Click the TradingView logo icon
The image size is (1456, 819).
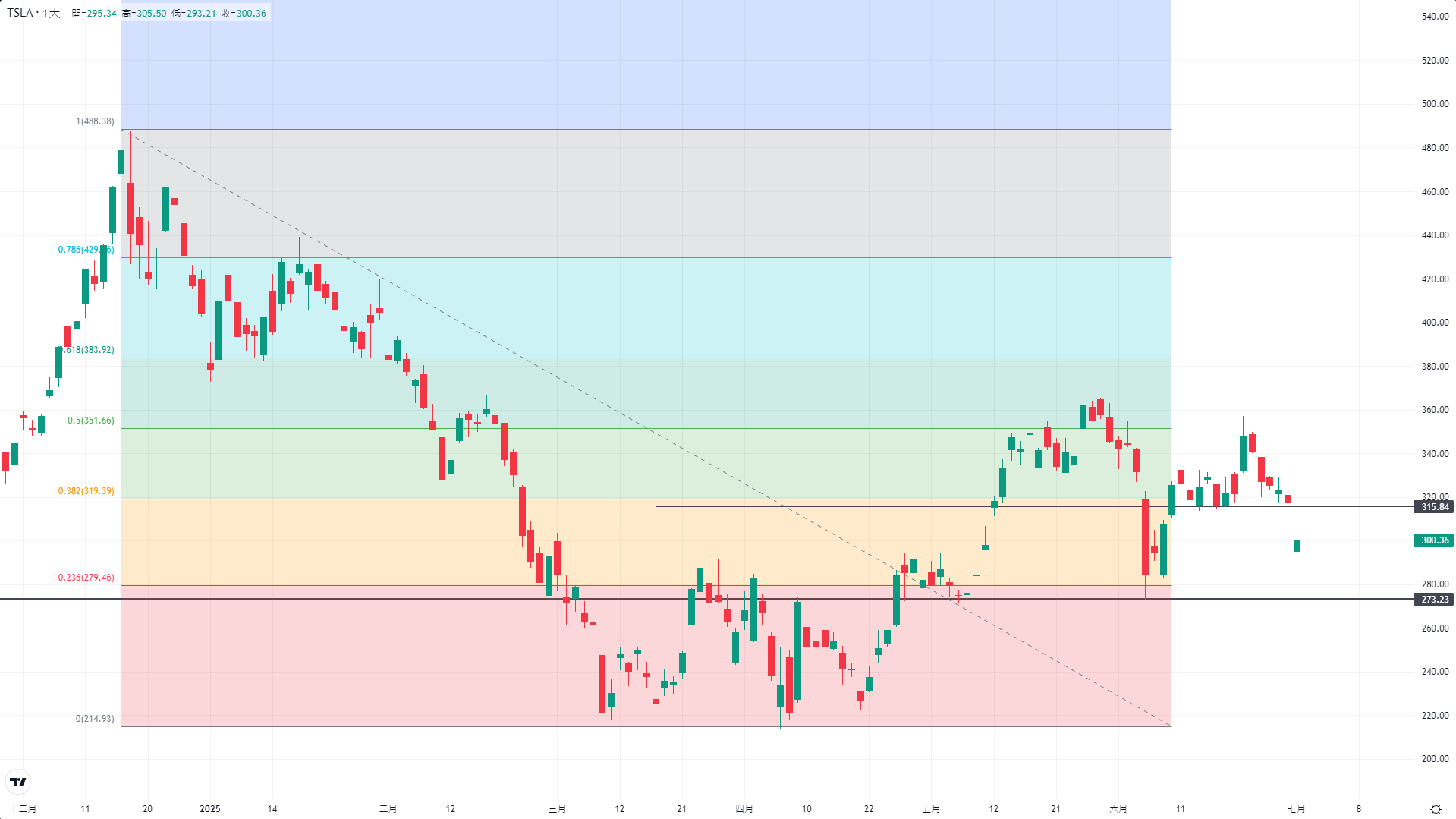tap(17, 782)
